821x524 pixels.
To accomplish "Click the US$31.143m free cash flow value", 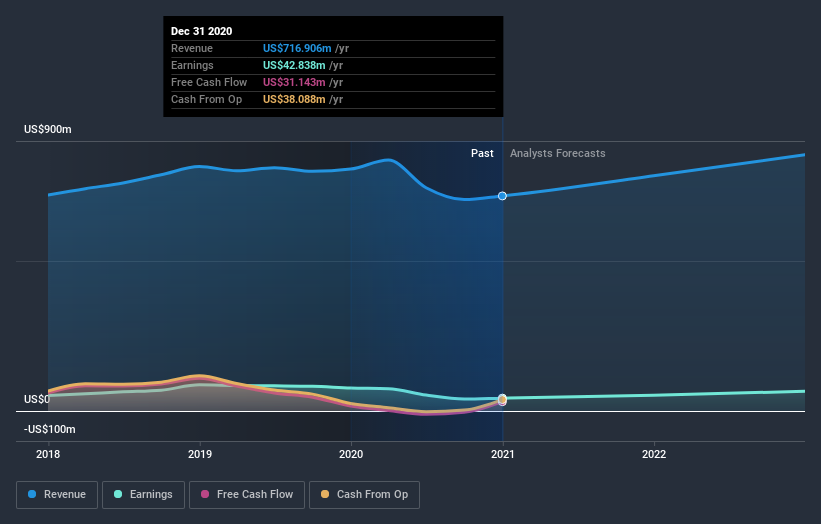I will pos(294,82).
